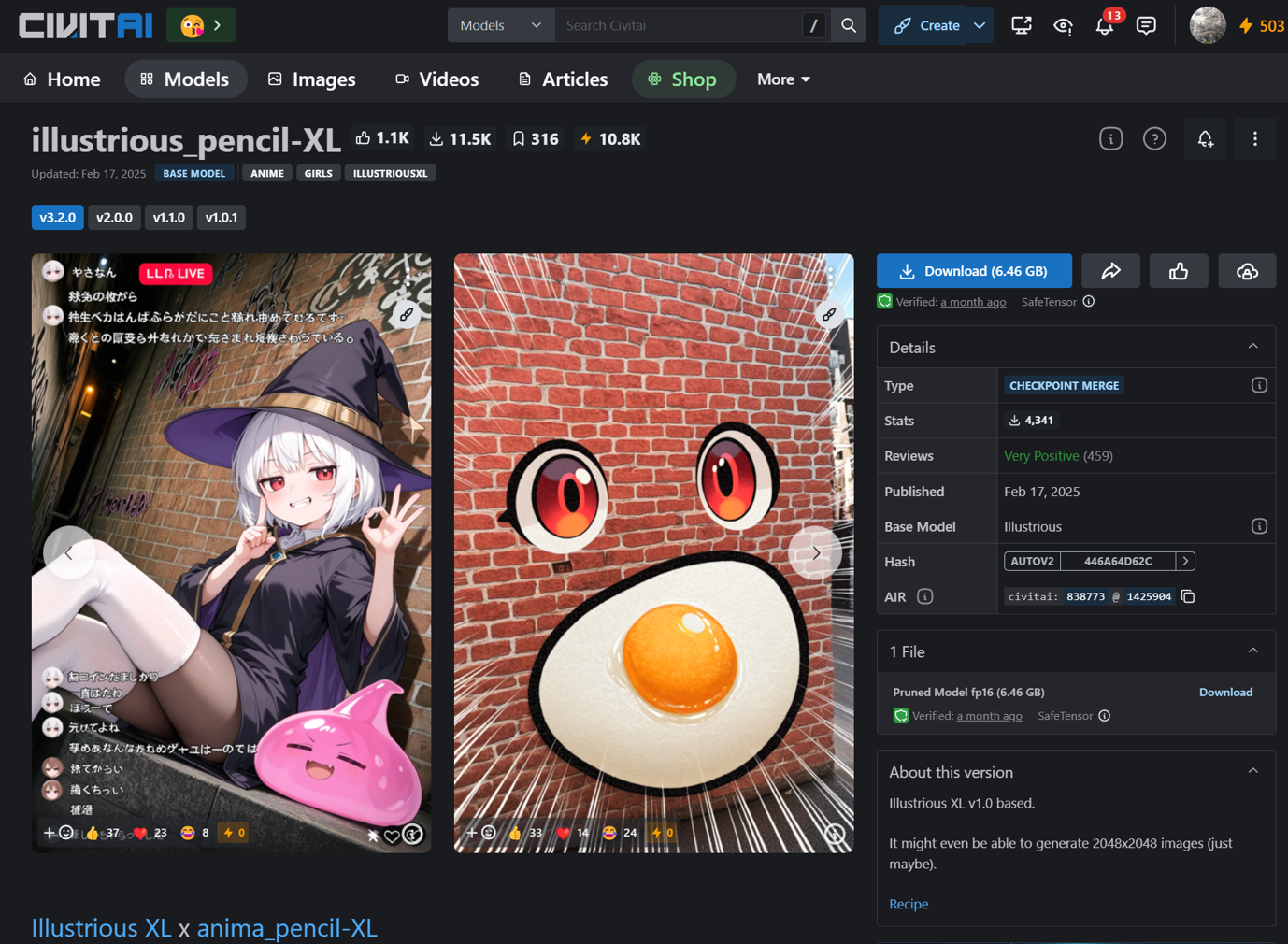The image size is (1288, 944).
Task: Go to the Home tab
Action: (62, 79)
